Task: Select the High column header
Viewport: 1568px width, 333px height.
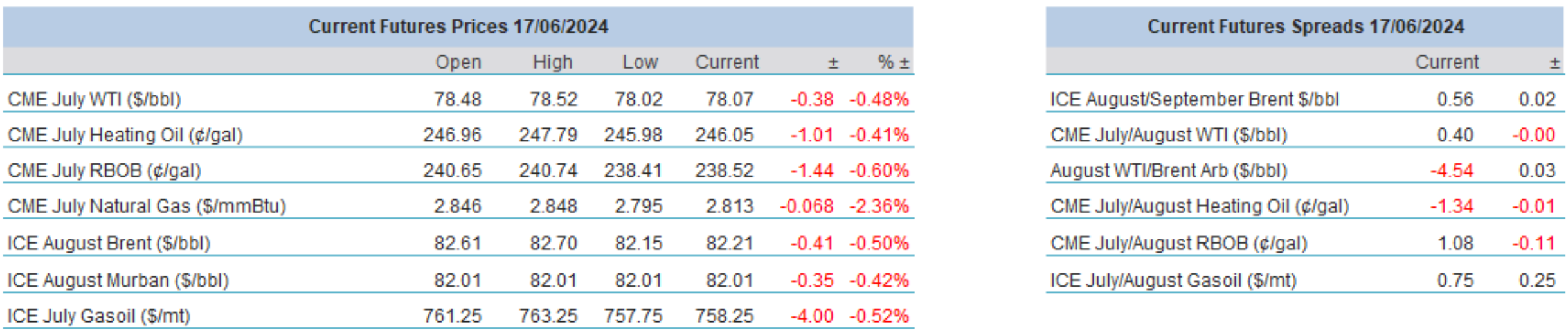Action: [552, 62]
